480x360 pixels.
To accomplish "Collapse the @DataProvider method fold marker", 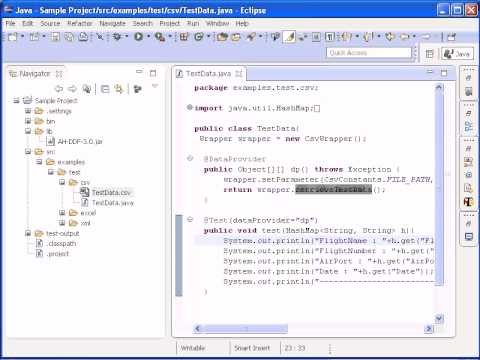I will coord(190,158).
